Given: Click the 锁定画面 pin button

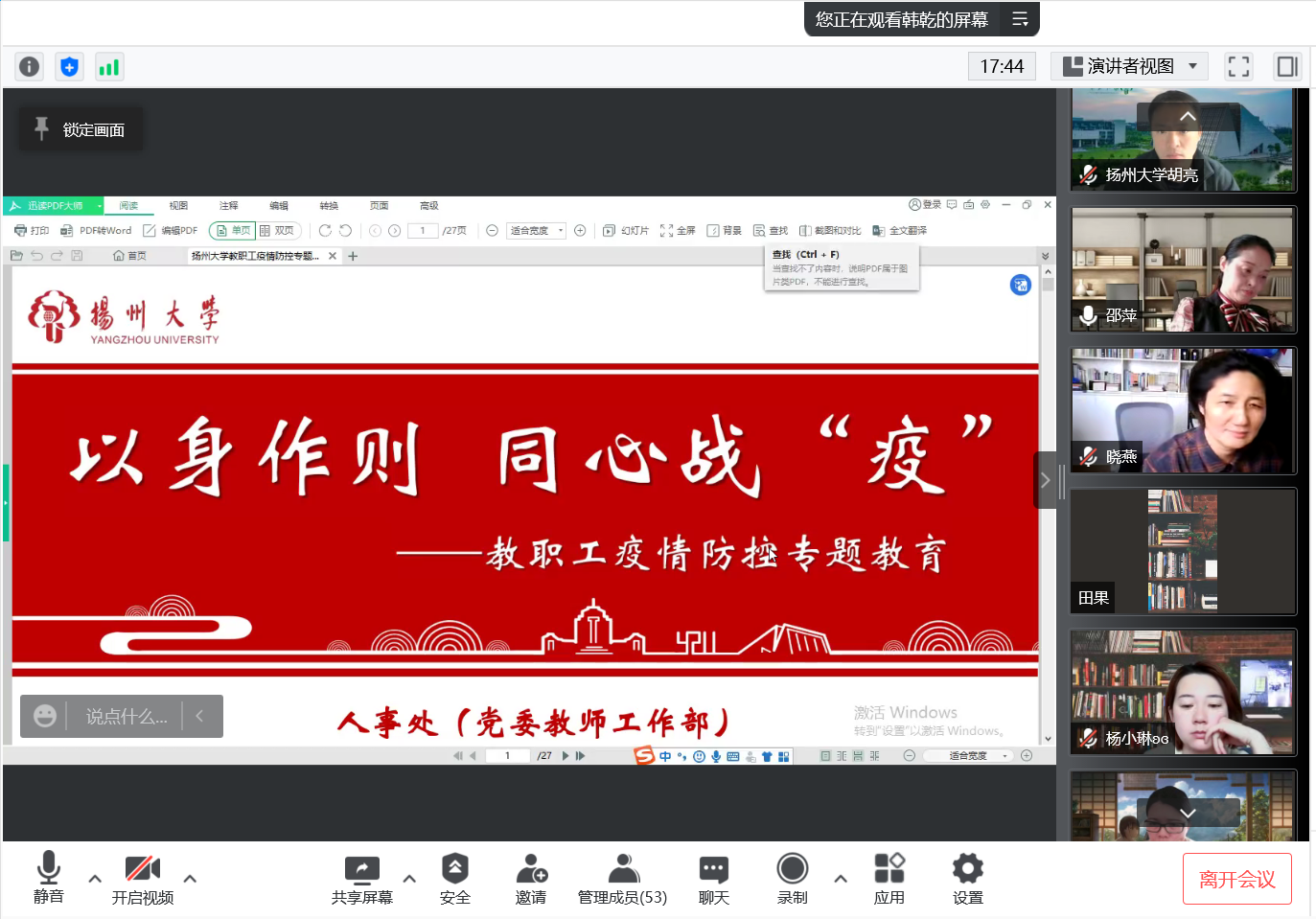Looking at the screenshot, I should [81, 129].
